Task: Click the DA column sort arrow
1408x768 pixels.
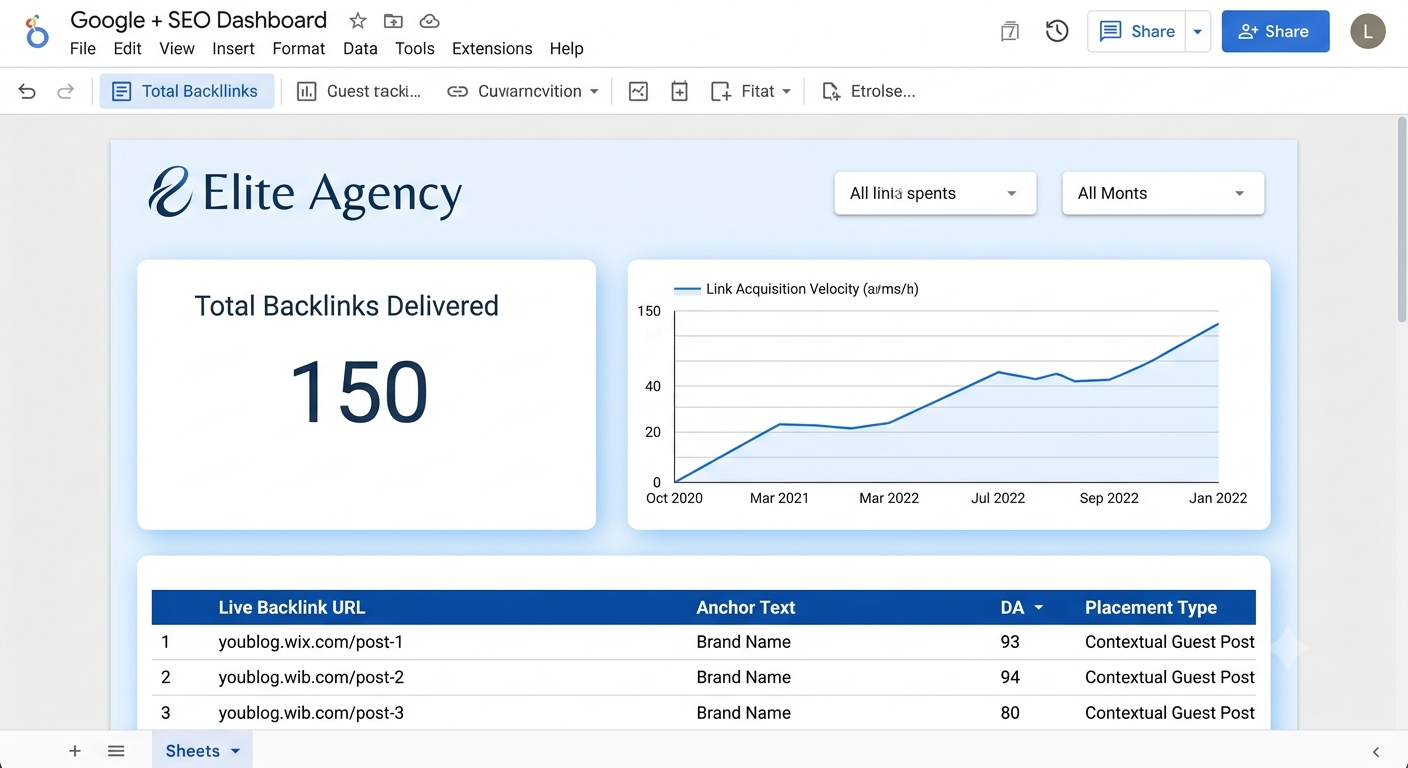Action: click(1038, 608)
